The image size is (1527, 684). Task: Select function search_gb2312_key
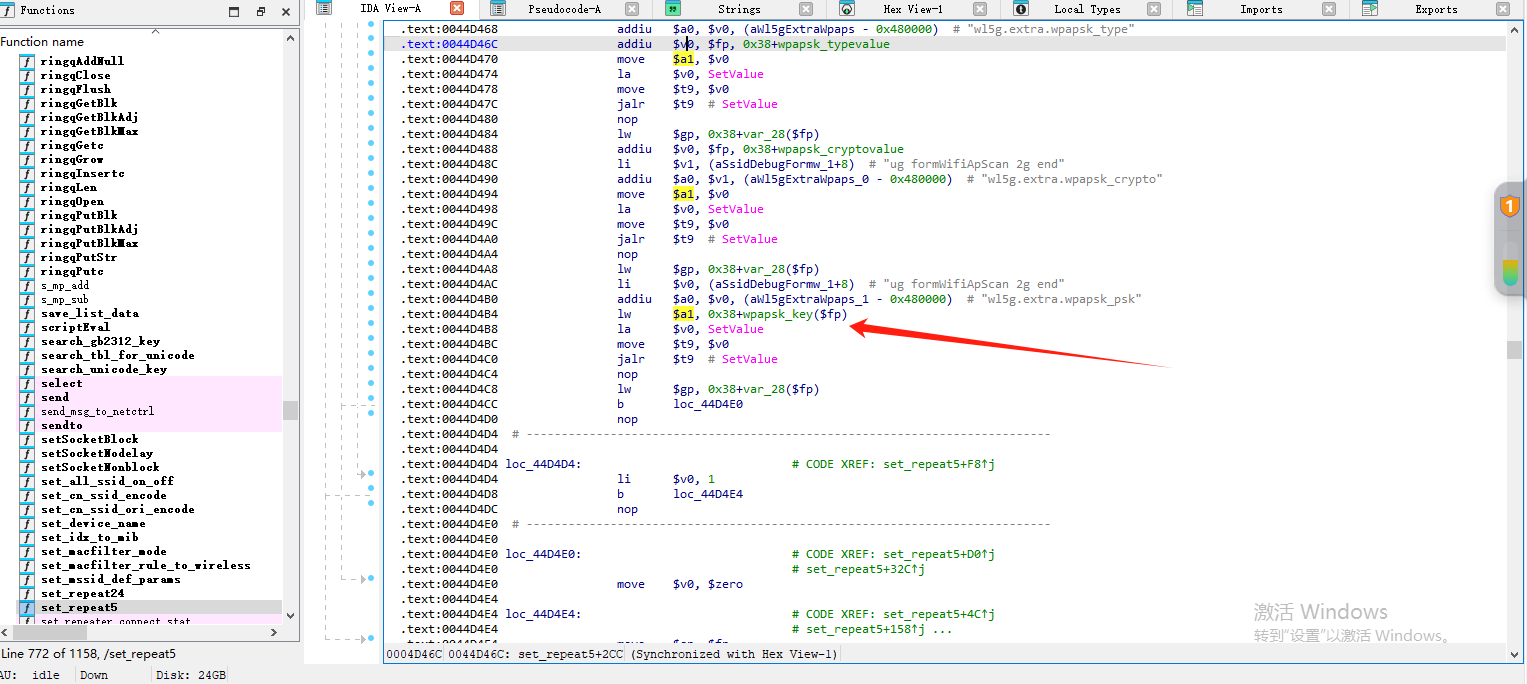(x=100, y=341)
